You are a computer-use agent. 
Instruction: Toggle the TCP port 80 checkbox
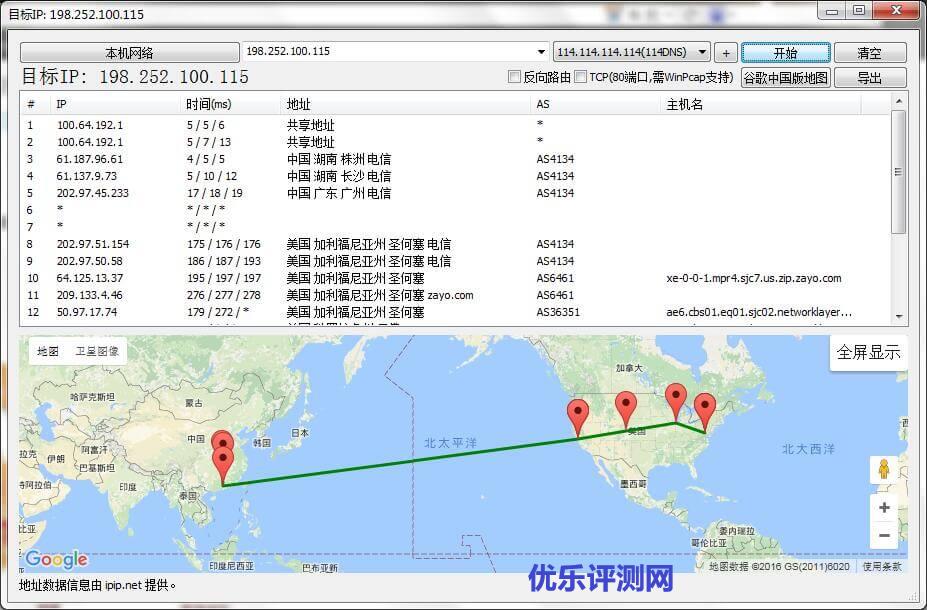click(581, 77)
